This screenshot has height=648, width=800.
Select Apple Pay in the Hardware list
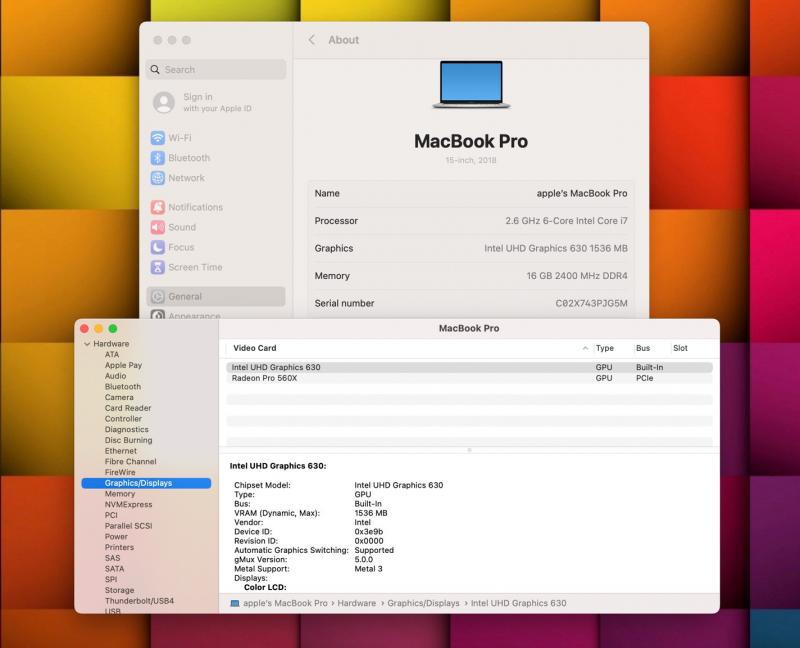point(123,365)
